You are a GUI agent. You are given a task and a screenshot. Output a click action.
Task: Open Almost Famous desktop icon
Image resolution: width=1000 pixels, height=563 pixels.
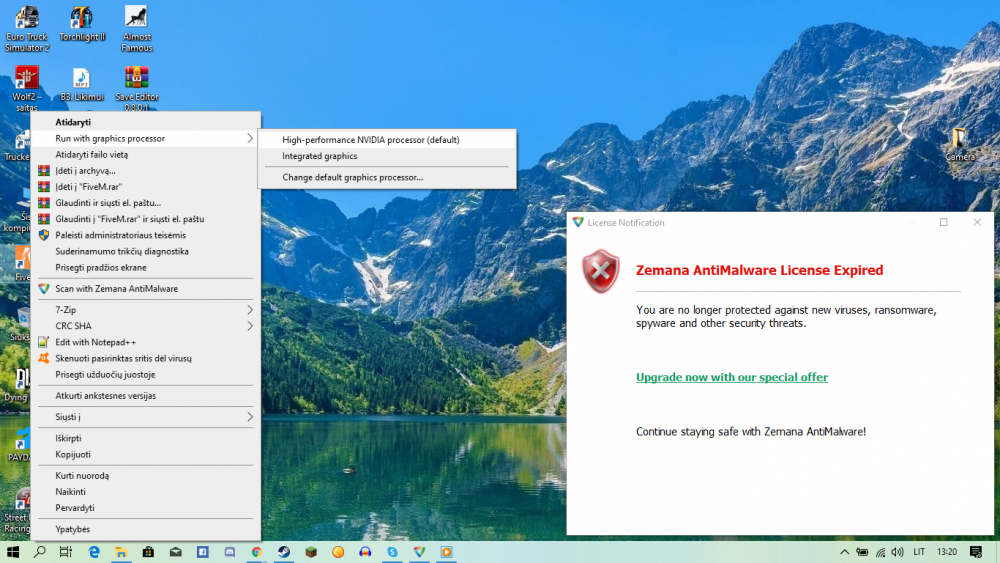point(136,29)
